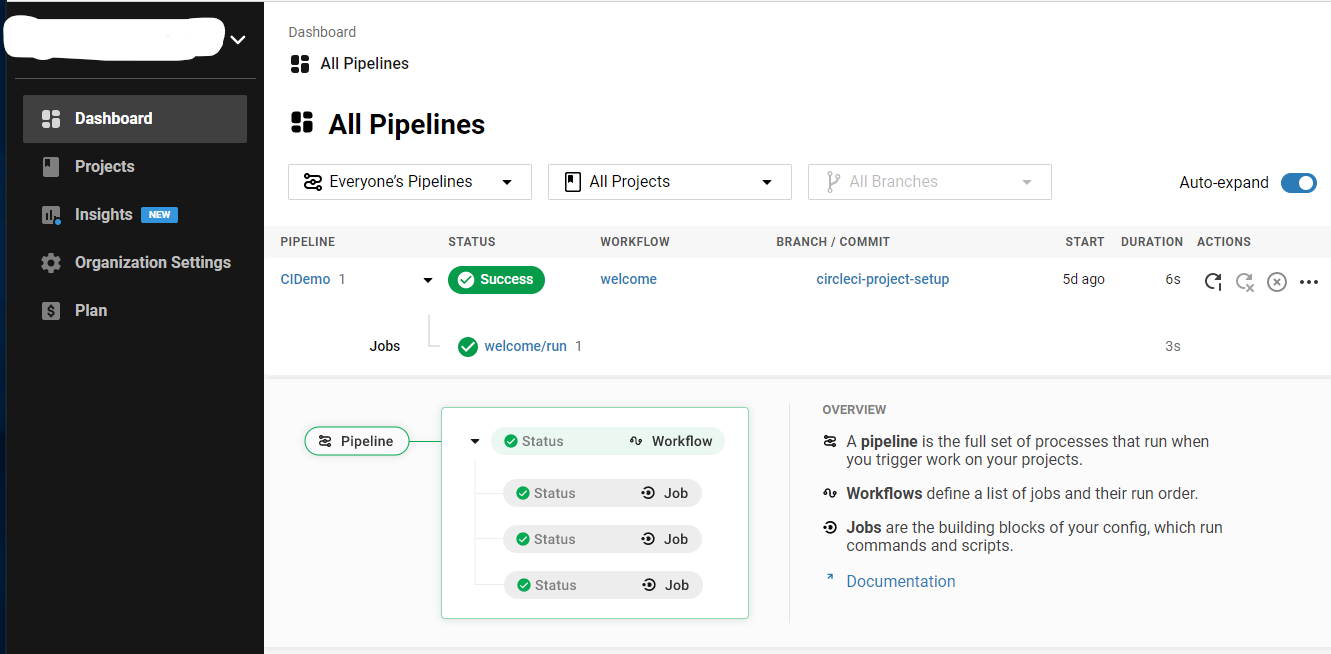The height and width of the screenshot is (654, 1331).
Task: Click the book icon in All Projects
Action: click(573, 182)
